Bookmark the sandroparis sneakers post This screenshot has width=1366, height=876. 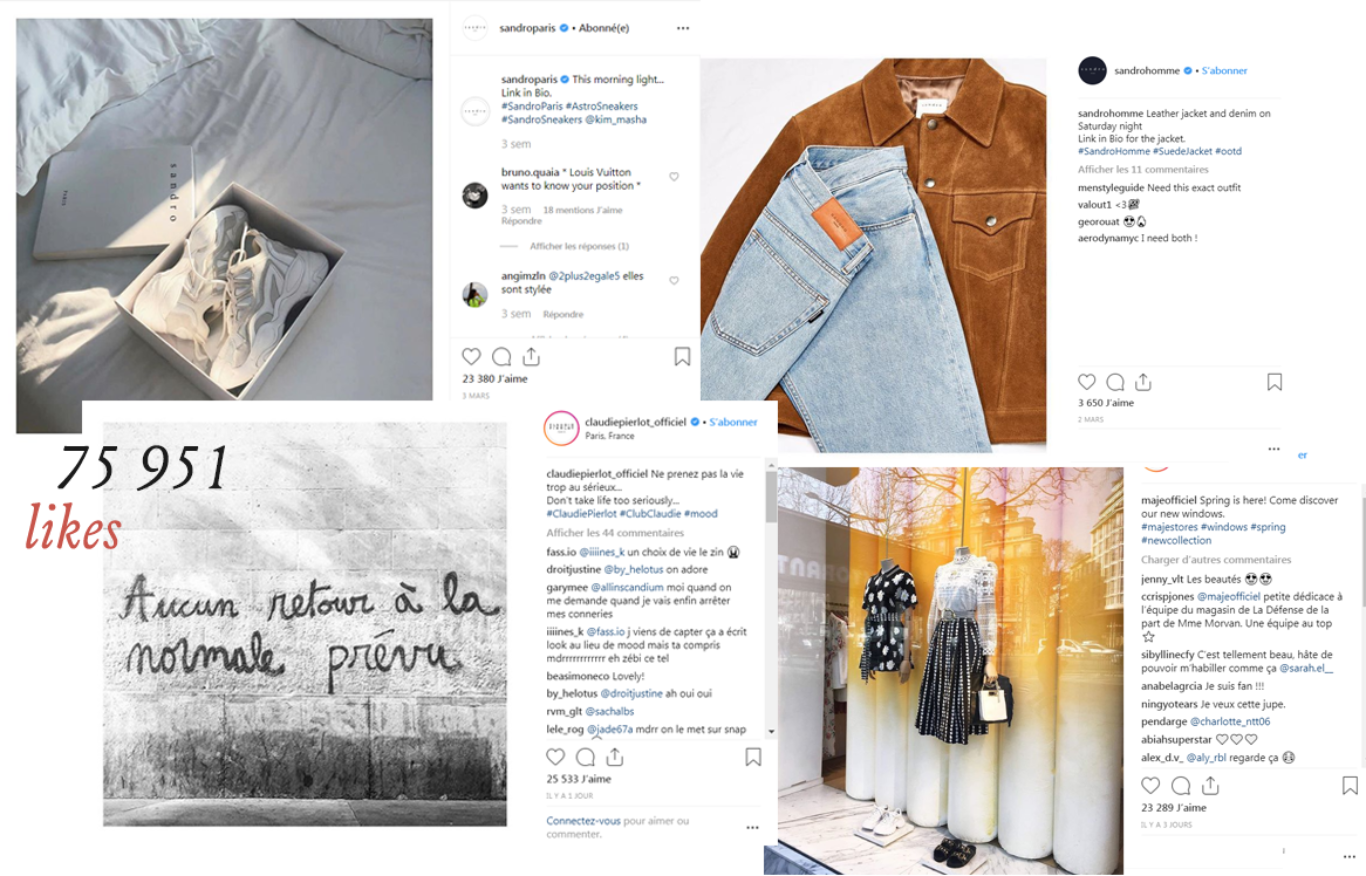(682, 356)
